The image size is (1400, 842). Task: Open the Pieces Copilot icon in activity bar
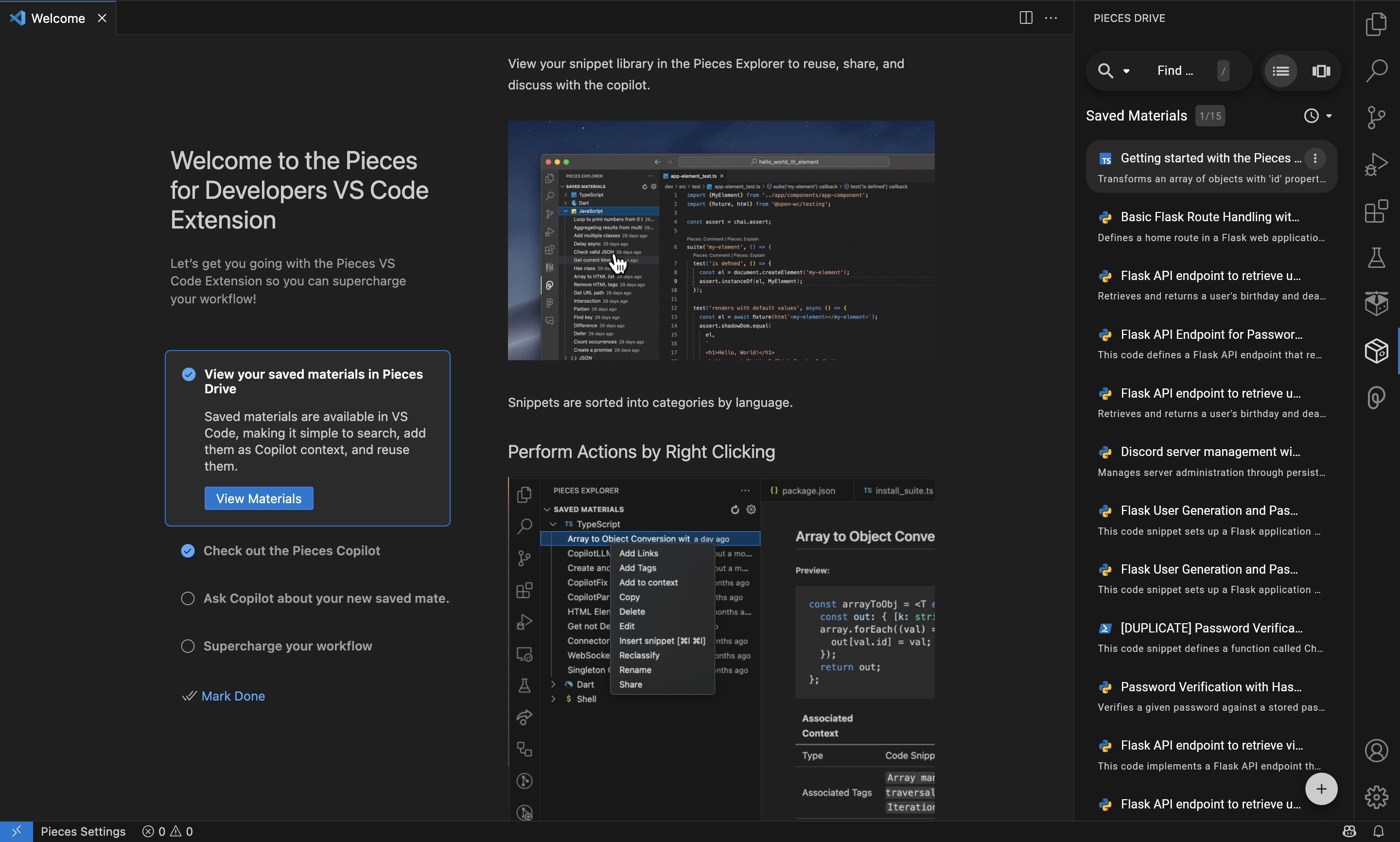[1376, 398]
